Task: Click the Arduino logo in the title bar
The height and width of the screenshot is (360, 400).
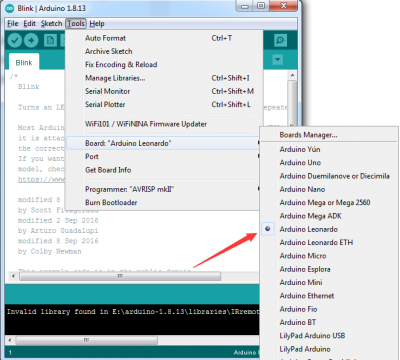Action: click(10, 8)
